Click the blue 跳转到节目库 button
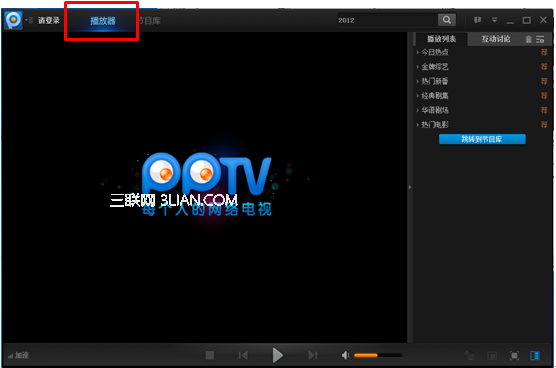556x368 pixels. pos(482,139)
